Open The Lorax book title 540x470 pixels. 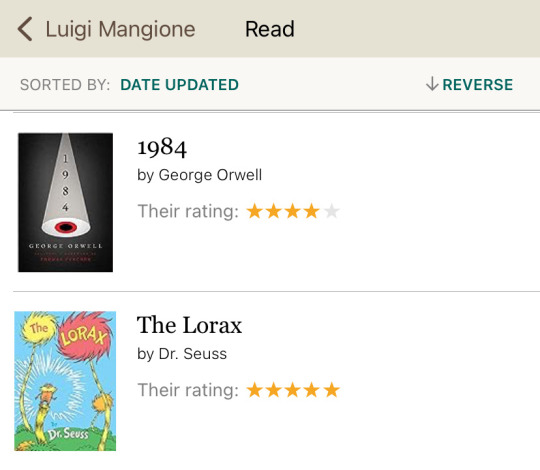coord(189,325)
